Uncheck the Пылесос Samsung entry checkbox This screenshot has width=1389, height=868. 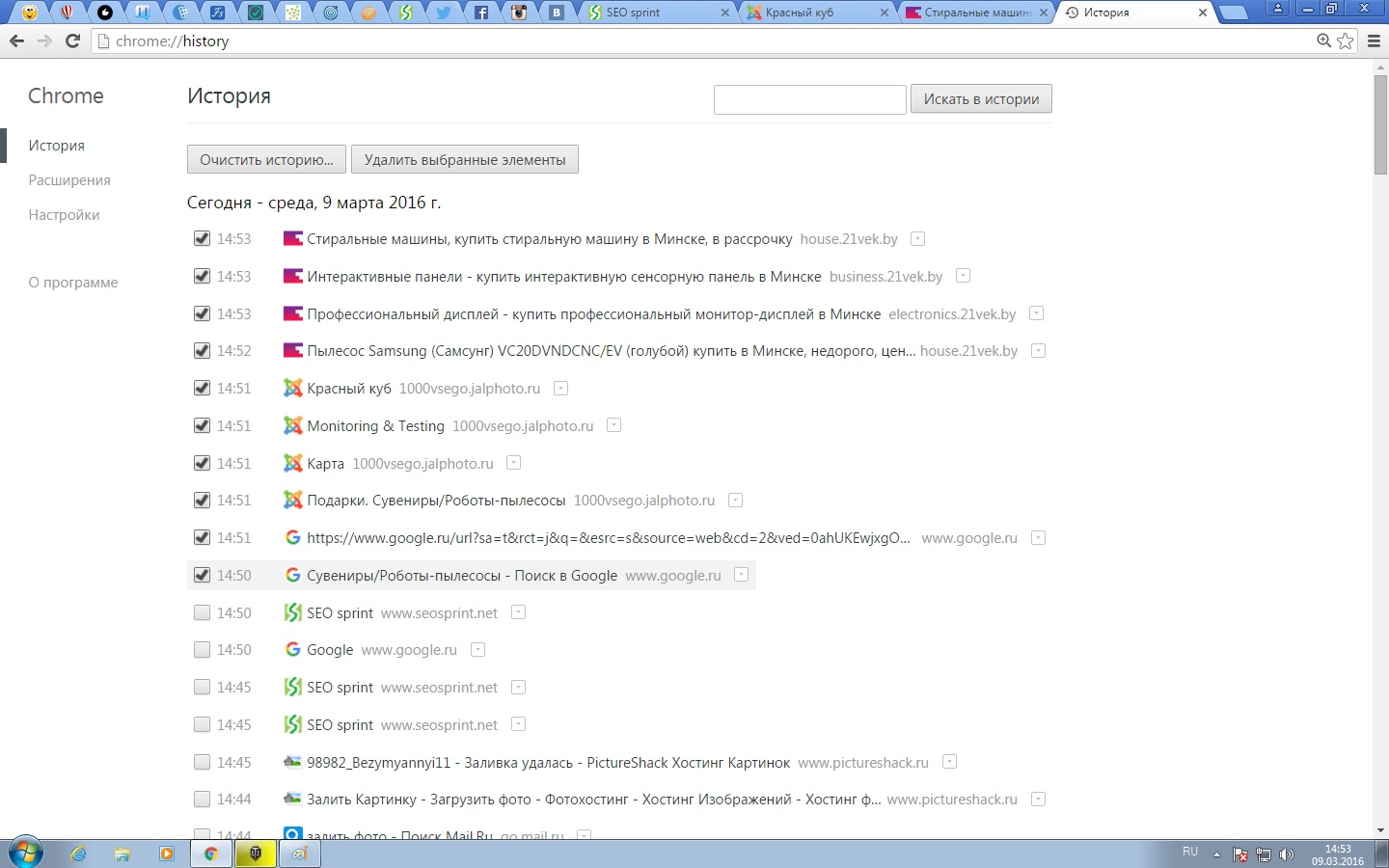coord(202,350)
